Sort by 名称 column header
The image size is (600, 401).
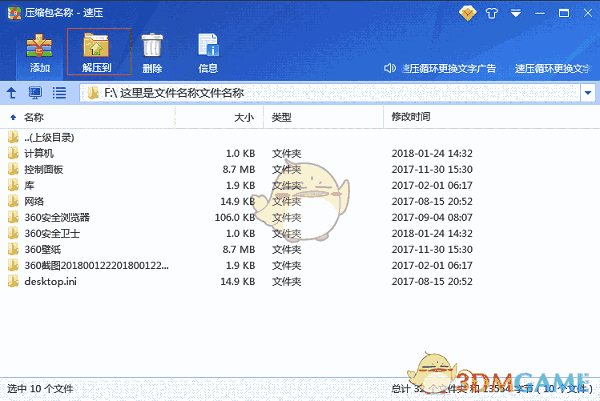click(34, 117)
